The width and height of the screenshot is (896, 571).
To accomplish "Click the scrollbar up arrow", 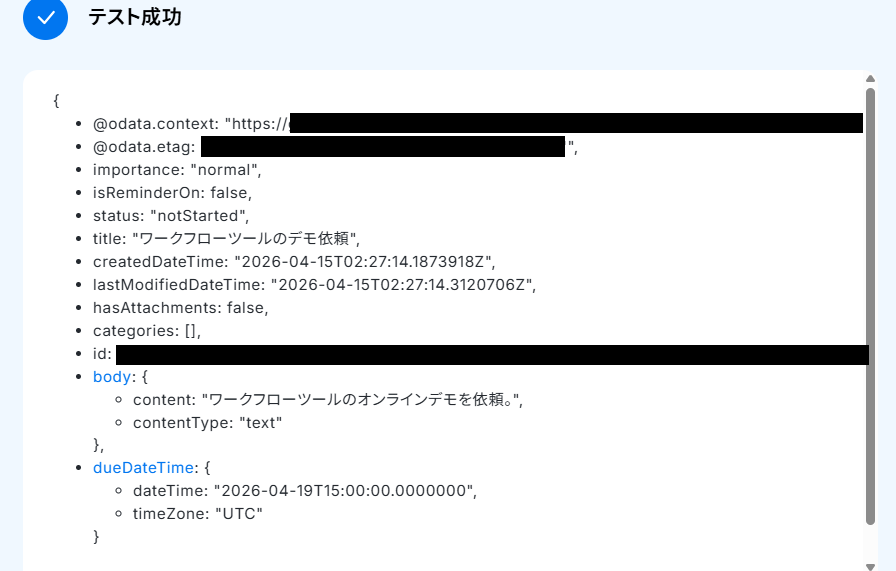I will point(870,78).
